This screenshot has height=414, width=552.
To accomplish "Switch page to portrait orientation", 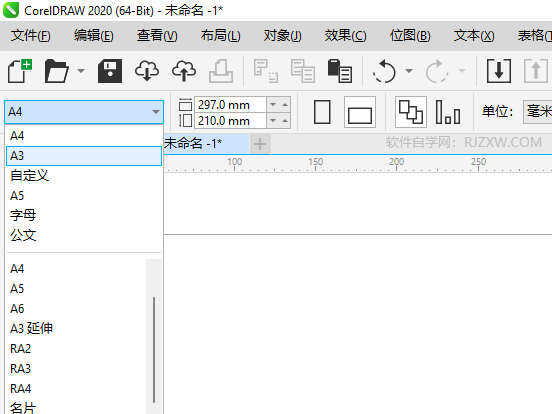I will [x=322, y=112].
